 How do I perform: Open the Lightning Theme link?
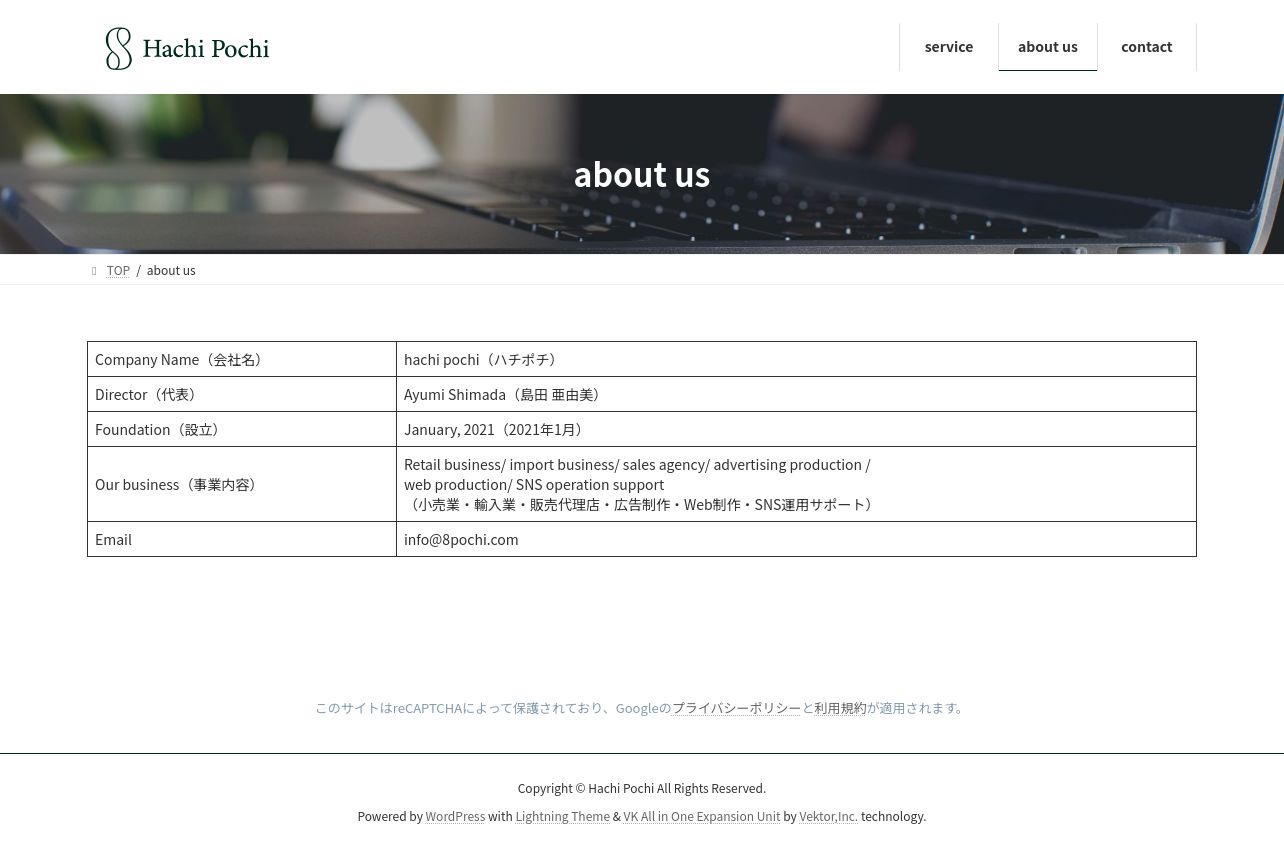tap(562, 817)
